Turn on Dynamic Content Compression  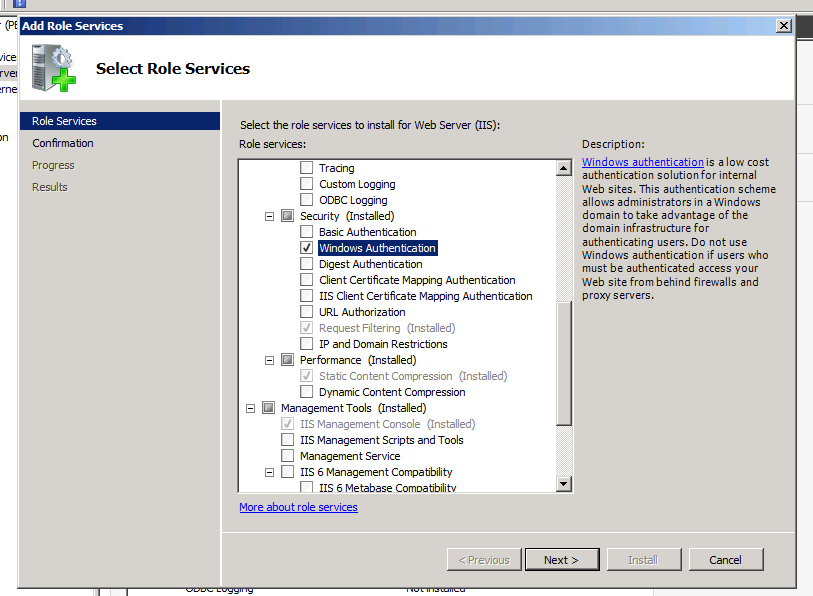pos(307,392)
